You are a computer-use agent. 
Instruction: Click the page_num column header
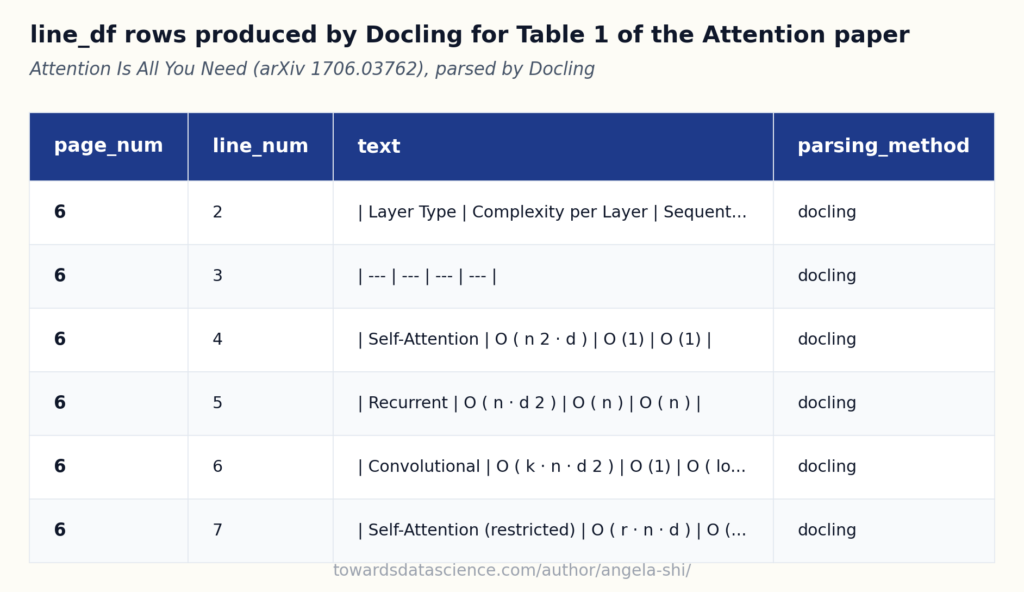tap(108, 146)
